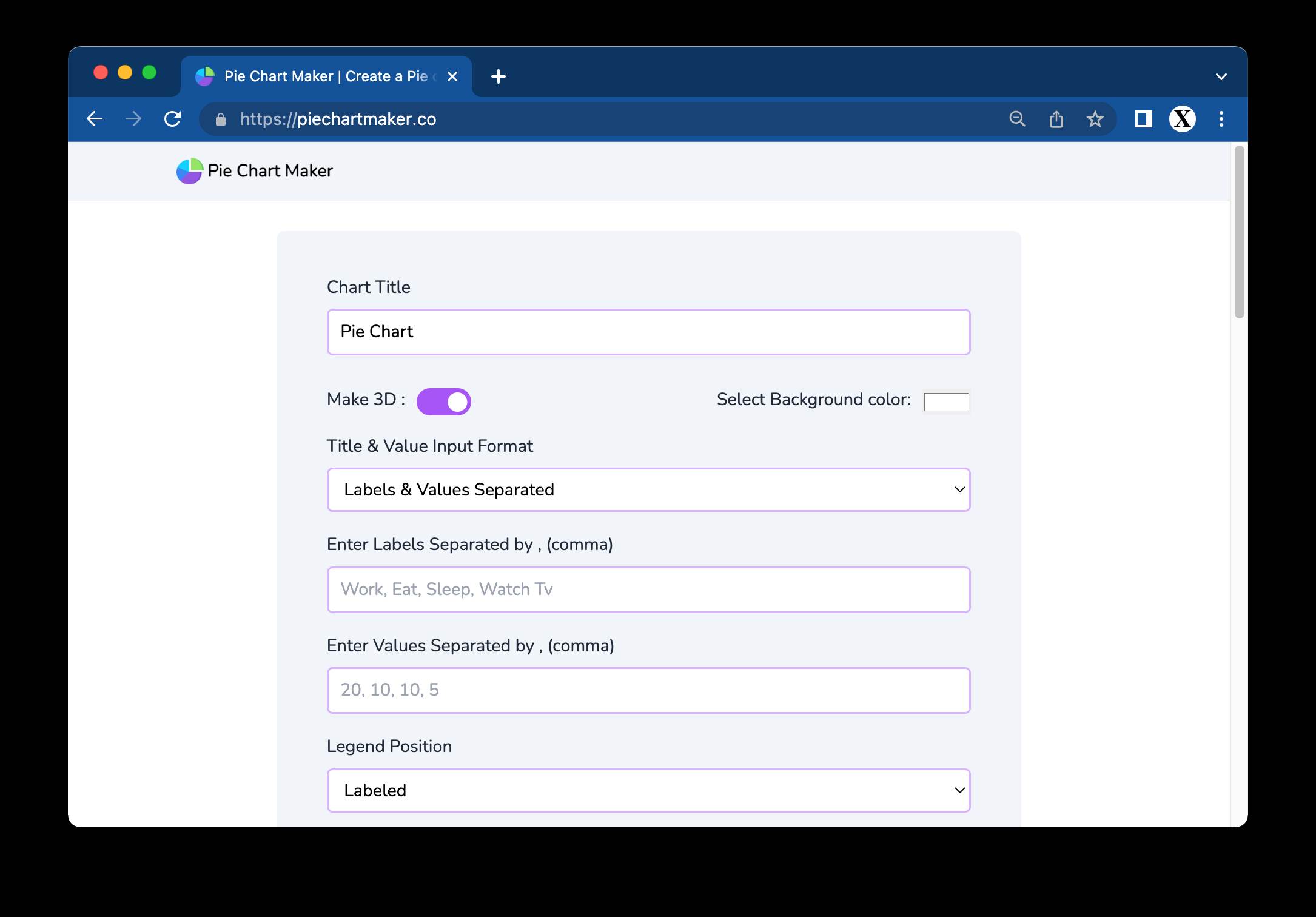Screen dimensions: 1316x917
Task: Click the green fullscreen window button
Action: (x=149, y=73)
